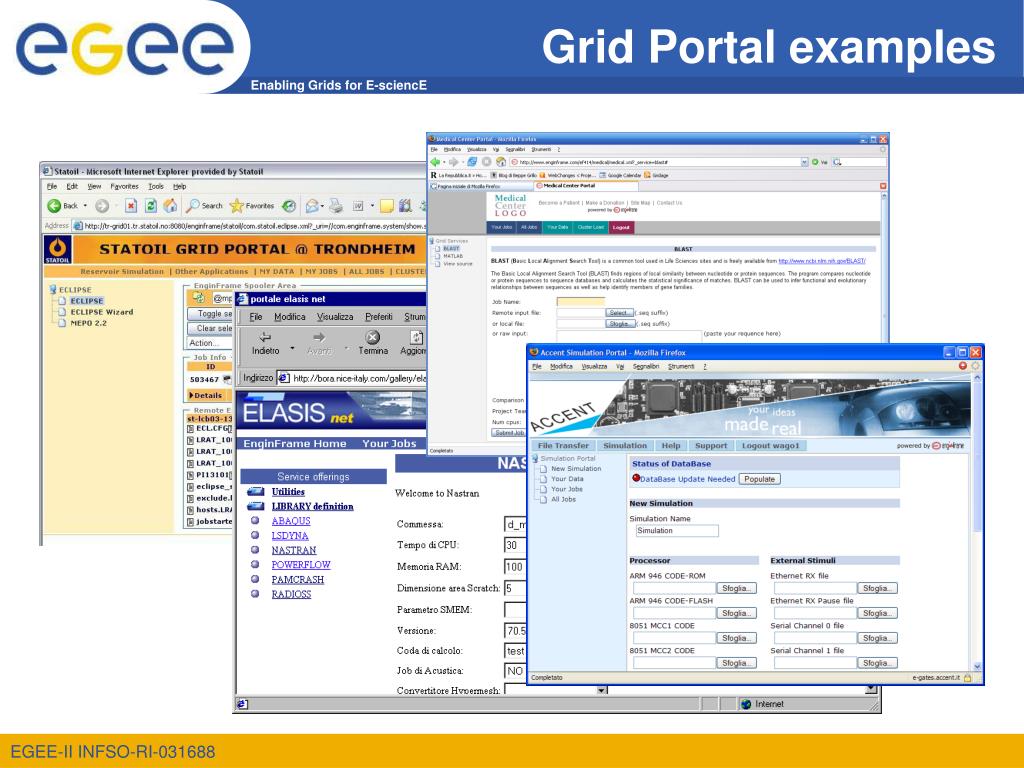Click the home icon in Medical Center Firefox toolbar
The width and height of the screenshot is (1024, 768).
(501, 161)
